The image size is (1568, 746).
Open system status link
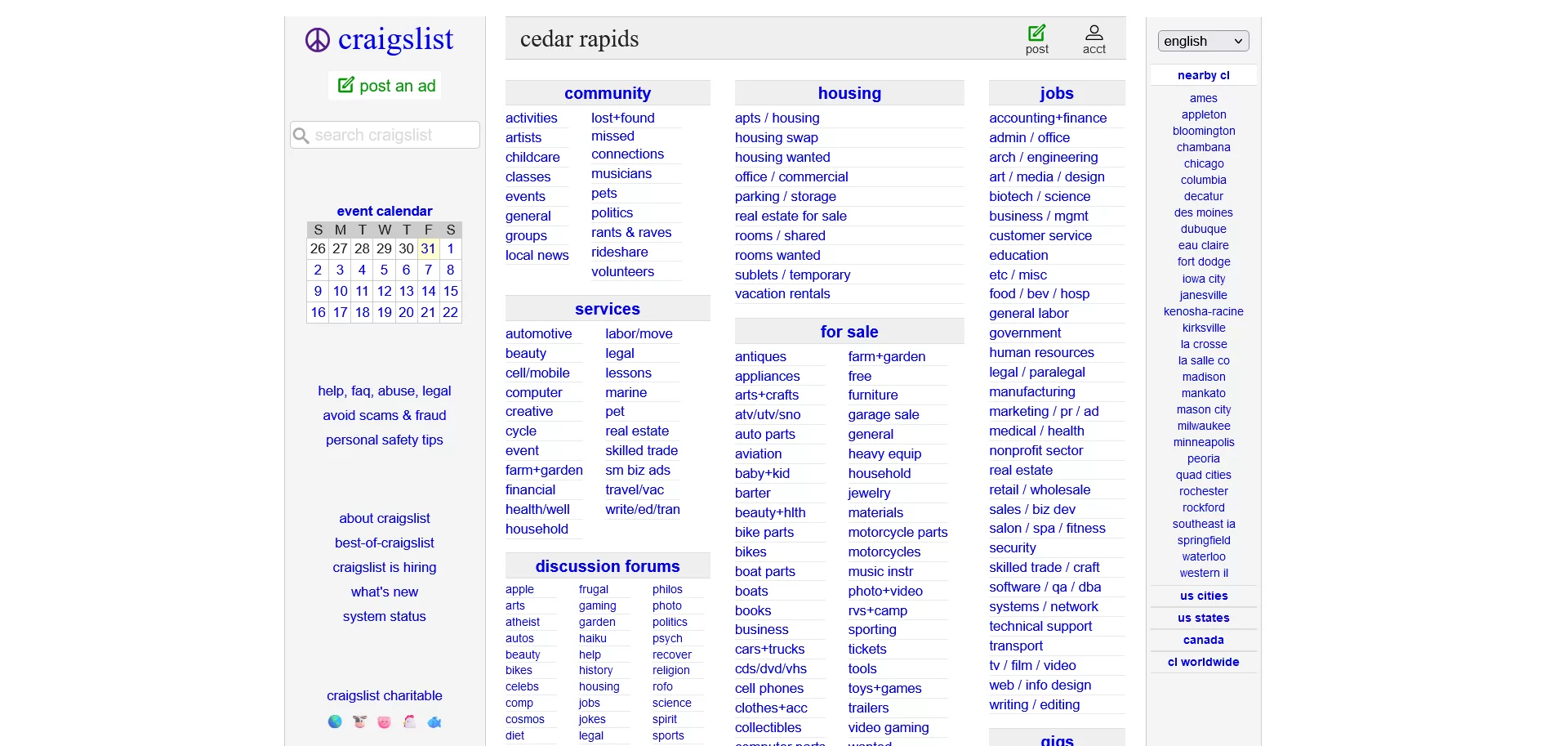pos(385,616)
